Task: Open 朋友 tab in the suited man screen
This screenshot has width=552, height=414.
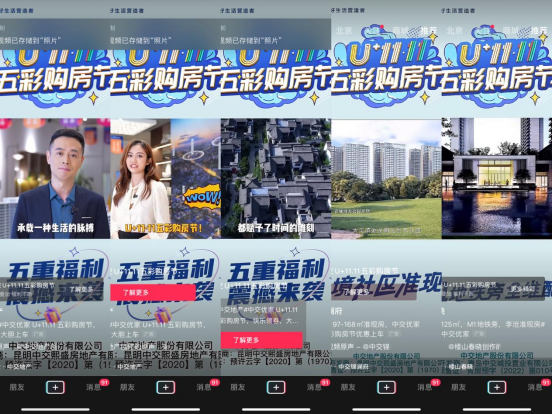Action: (17, 387)
